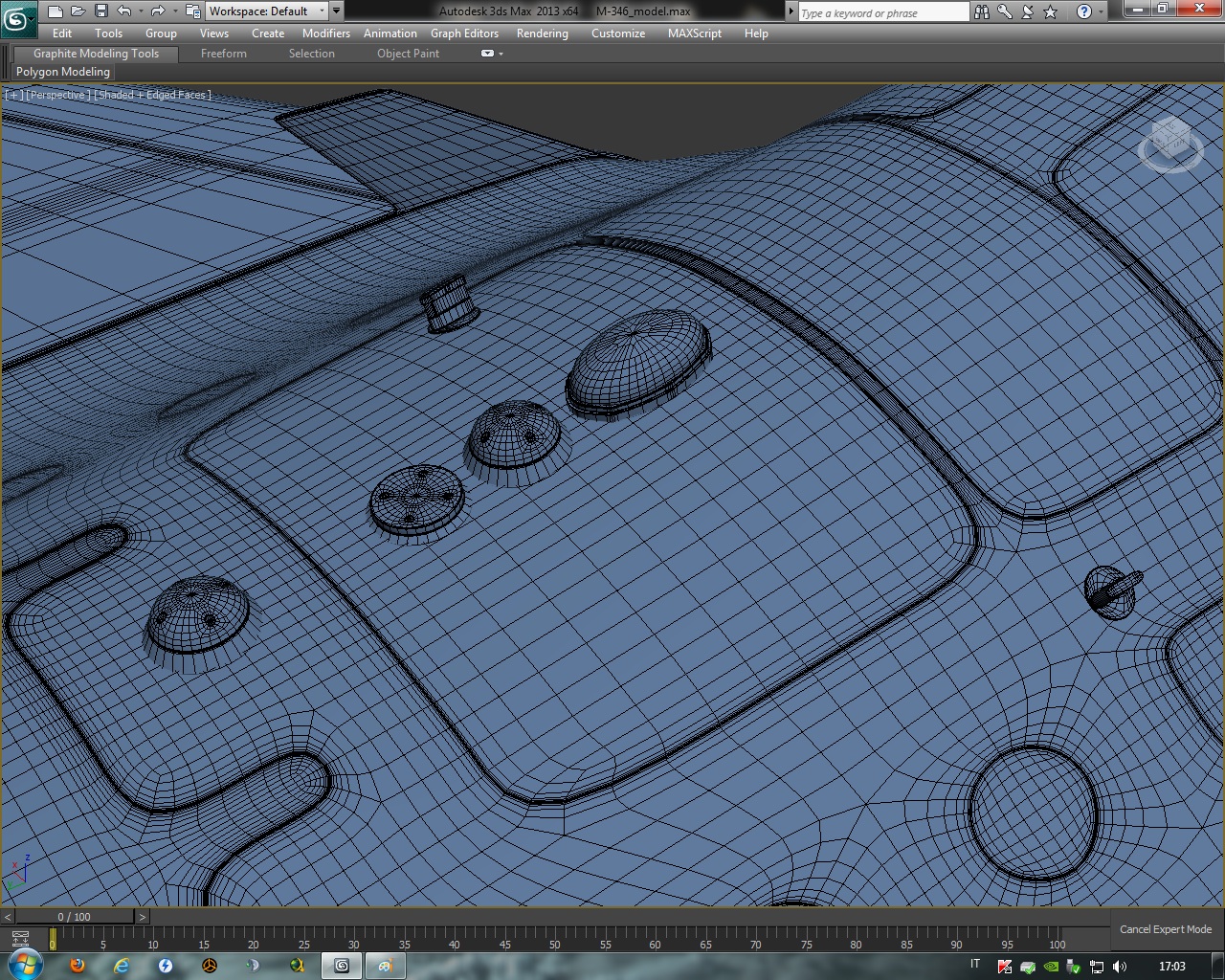This screenshot has height=980, width=1225.
Task: Click the time slider 0 / 100 handle
Action: (75, 917)
